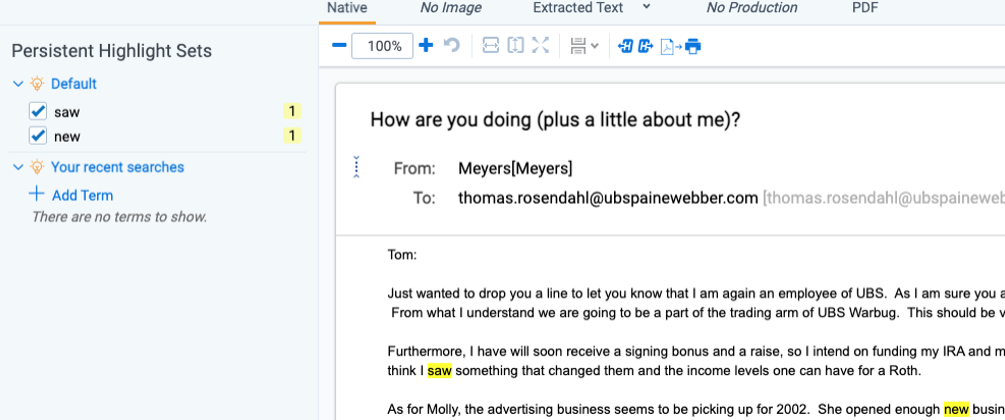Fit document to width icon
The height and width of the screenshot is (420, 1005).
coord(490,46)
